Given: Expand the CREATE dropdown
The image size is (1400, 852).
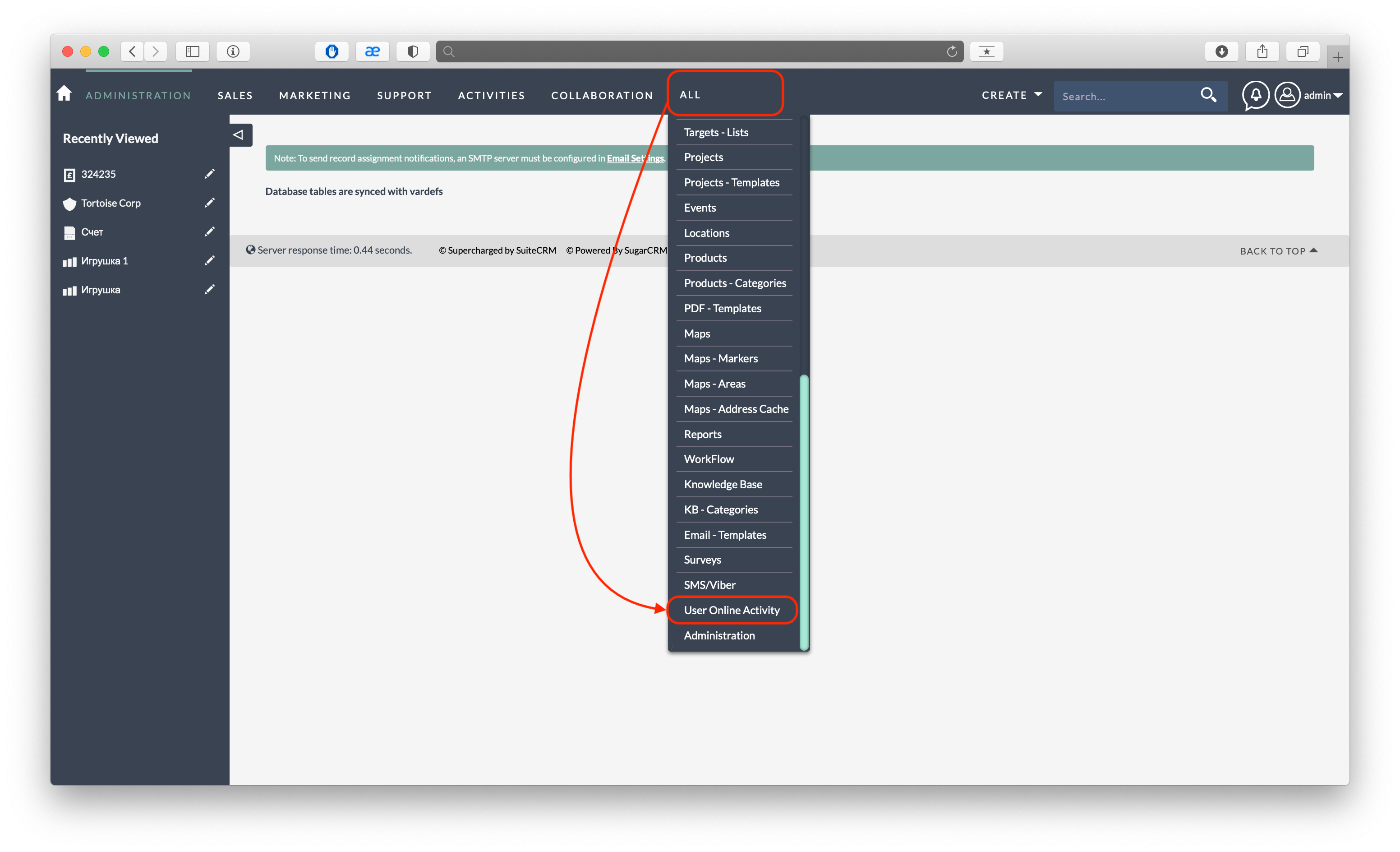Looking at the screenshot, I should (1012, 95).
